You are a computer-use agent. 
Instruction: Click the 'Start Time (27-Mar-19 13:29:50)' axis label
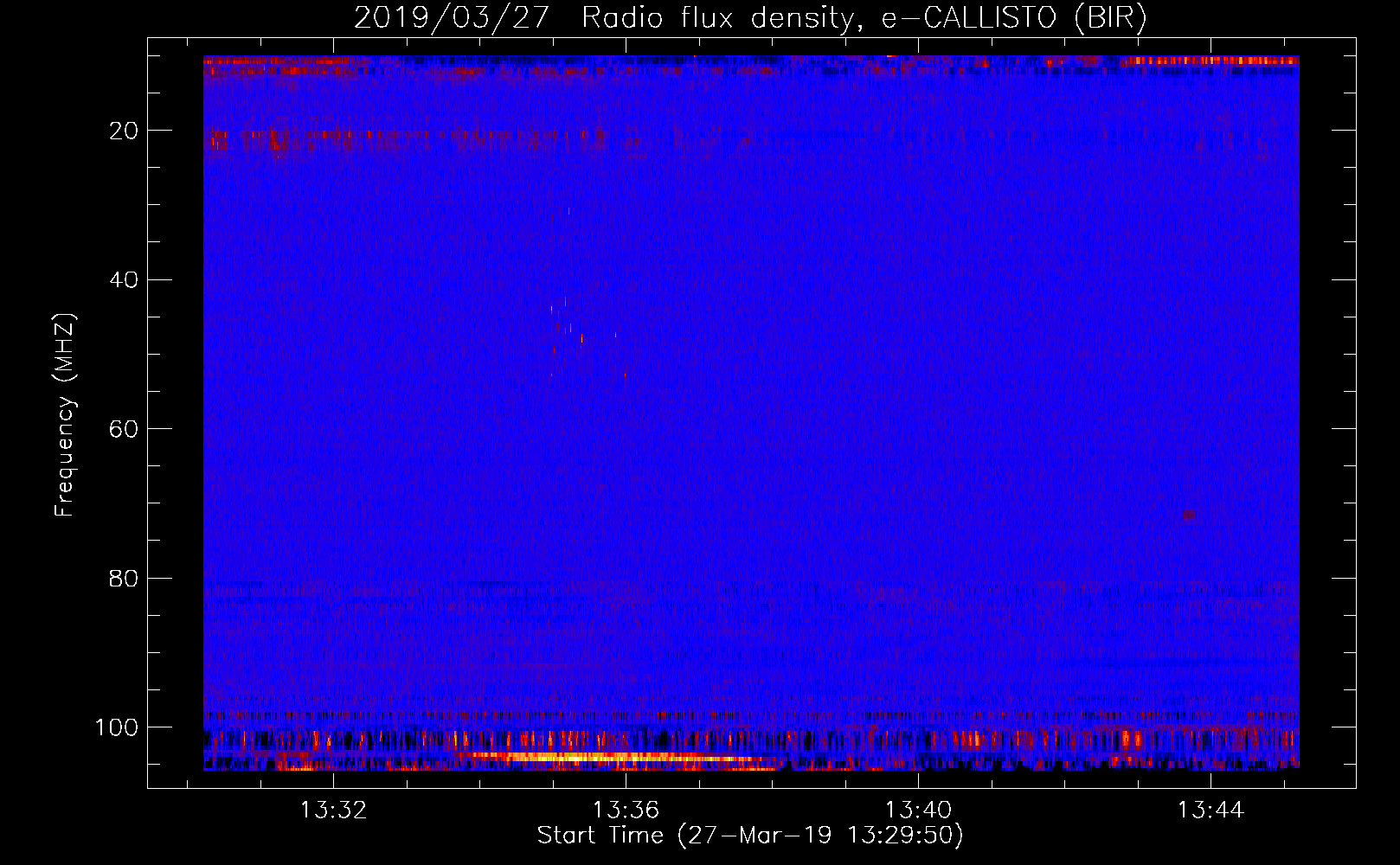[x=750, y=836]
